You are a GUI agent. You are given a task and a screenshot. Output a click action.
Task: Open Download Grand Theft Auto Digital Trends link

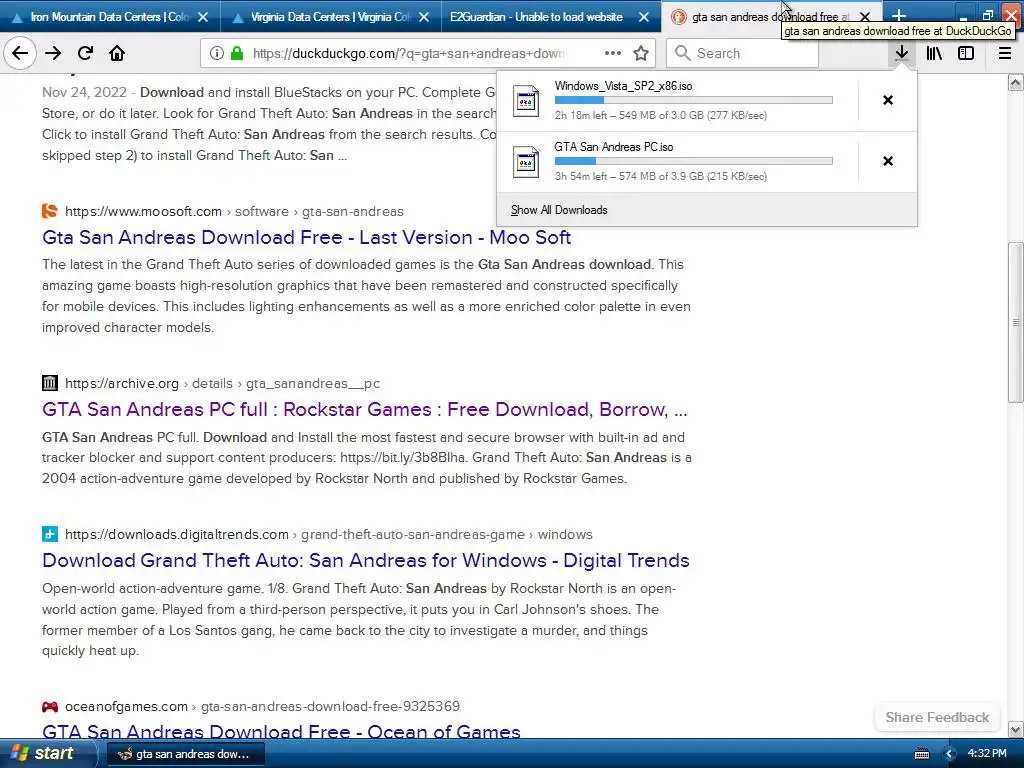[366, 560]
